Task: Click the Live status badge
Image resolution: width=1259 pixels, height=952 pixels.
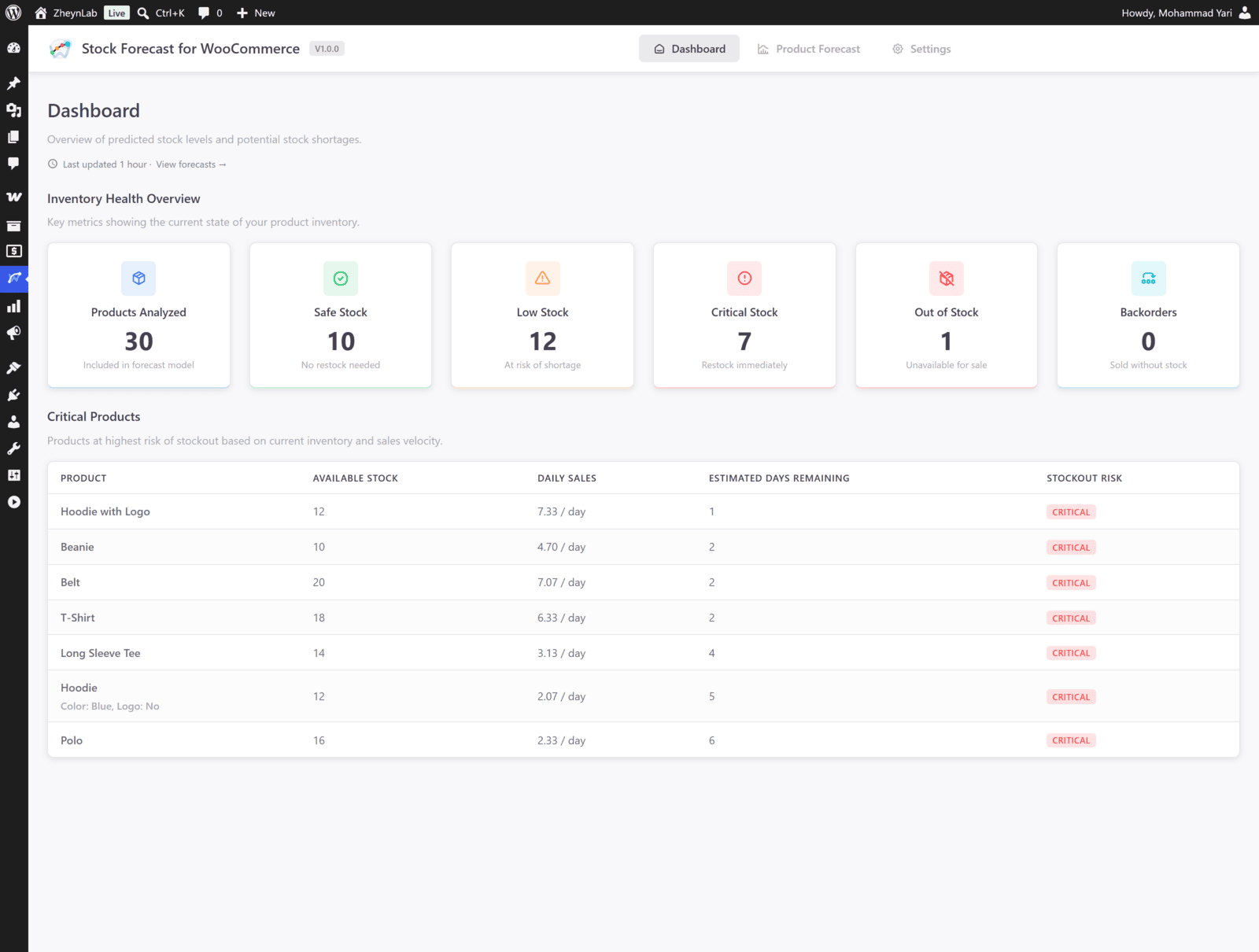Action: (116, 13)
